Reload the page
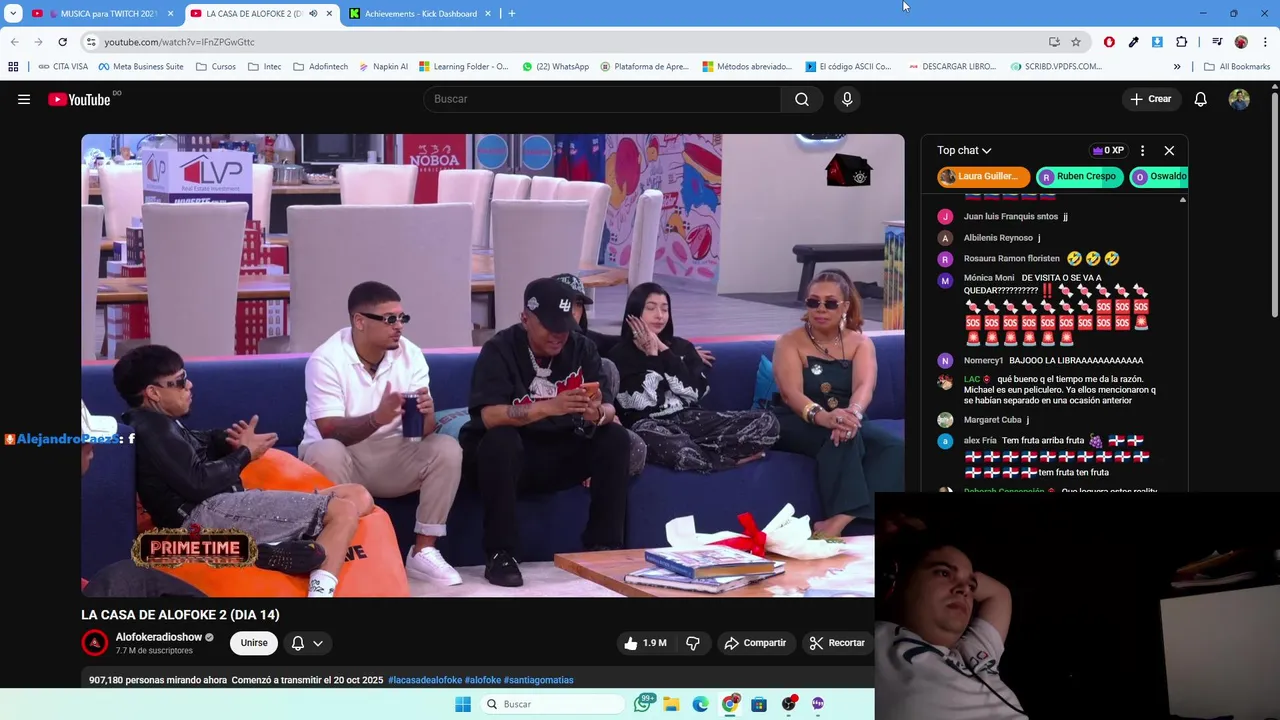Screen dimensions: 1280x720 click(x=62, y=42)
